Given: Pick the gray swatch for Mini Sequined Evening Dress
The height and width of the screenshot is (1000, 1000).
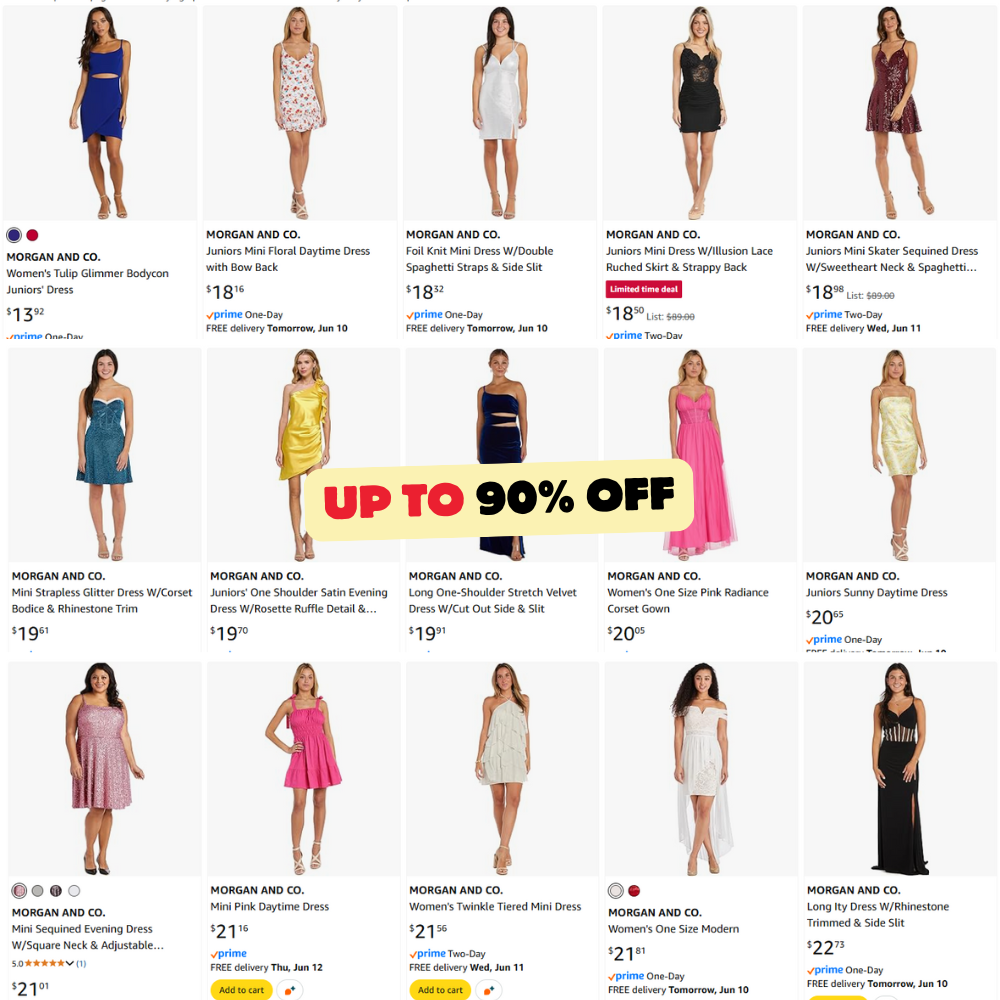Looking at the screenshot, I should (x=38, y=890).
